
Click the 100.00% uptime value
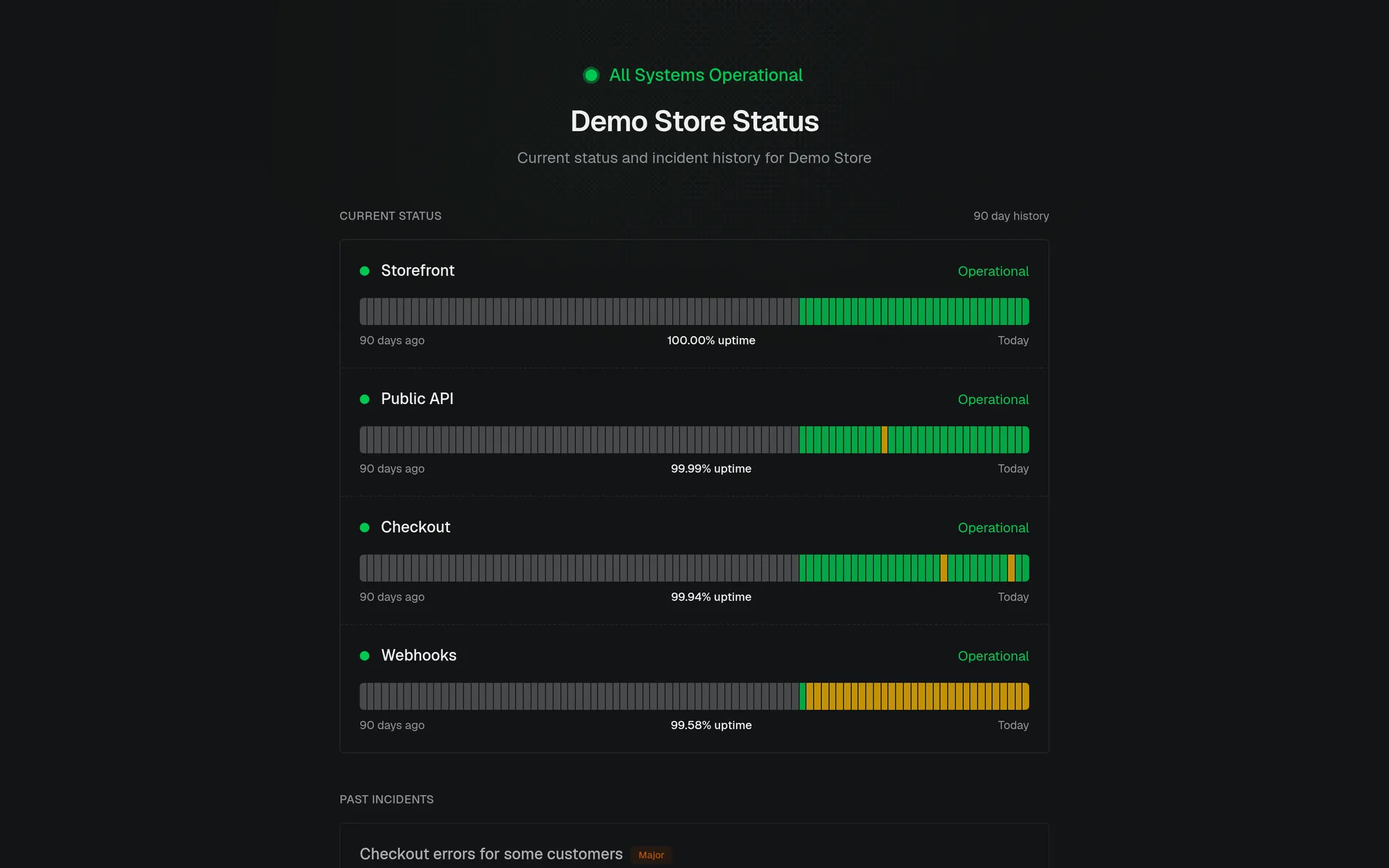[711, 340]
